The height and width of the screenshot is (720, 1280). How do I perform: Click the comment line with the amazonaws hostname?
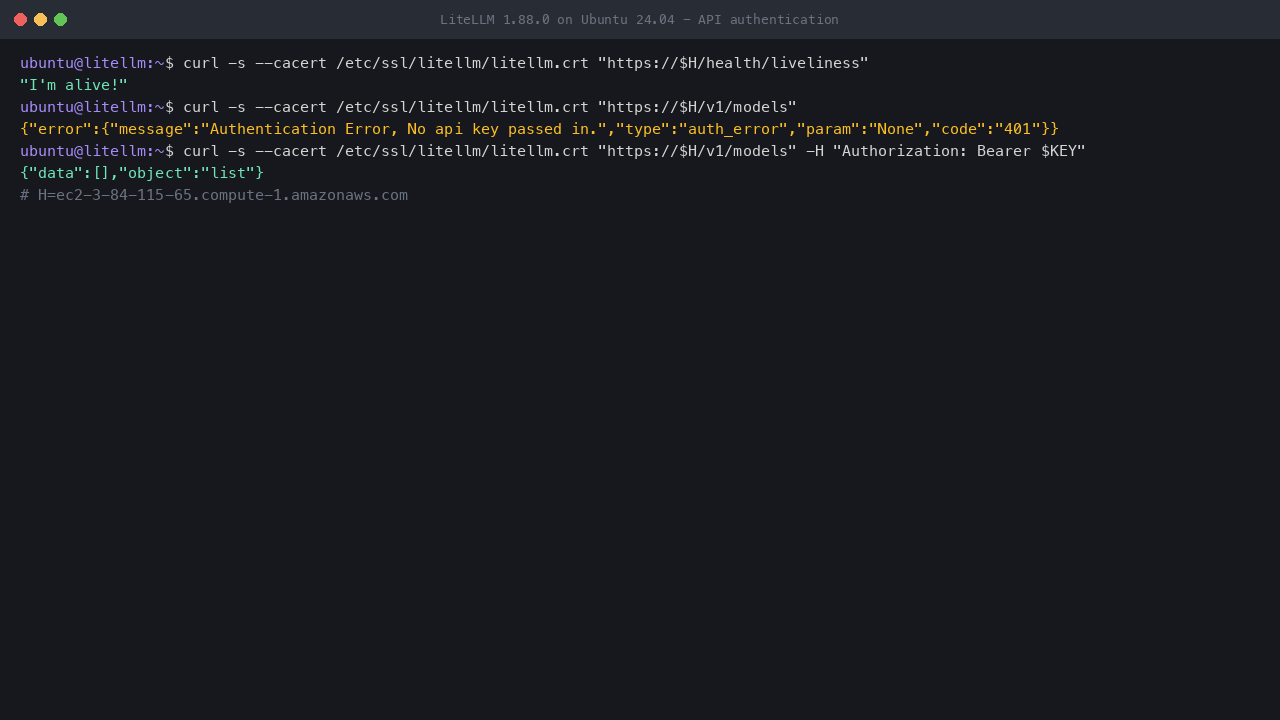click(x=214, y=195)
